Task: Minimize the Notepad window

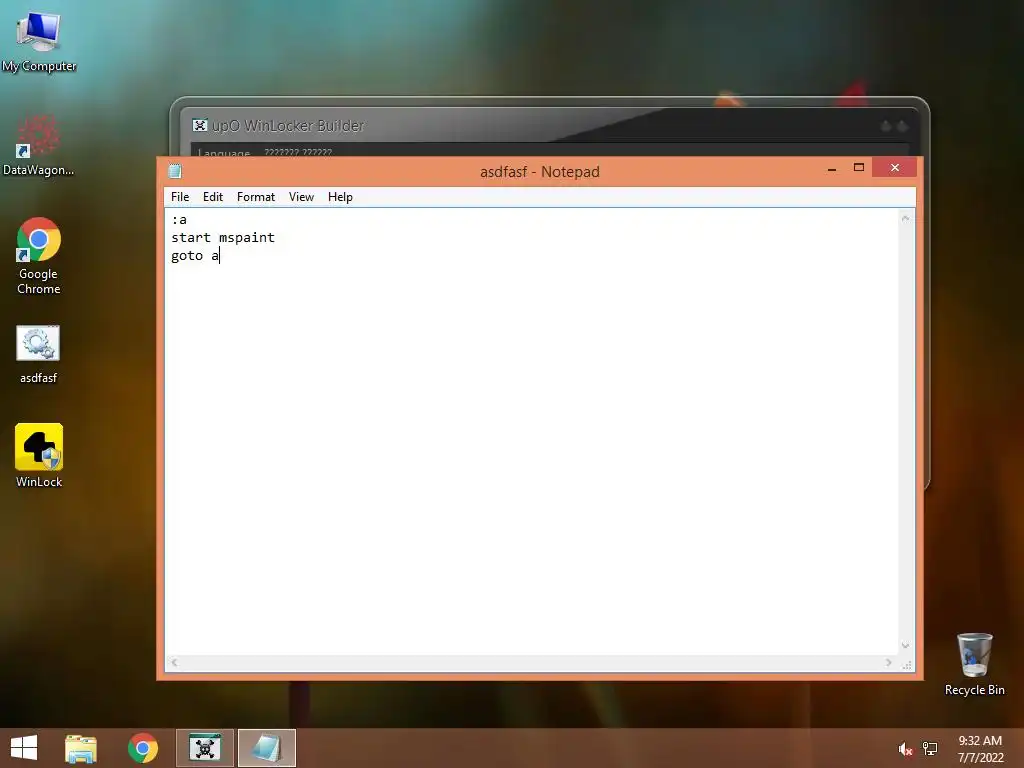Action: [x=831, y=168]
